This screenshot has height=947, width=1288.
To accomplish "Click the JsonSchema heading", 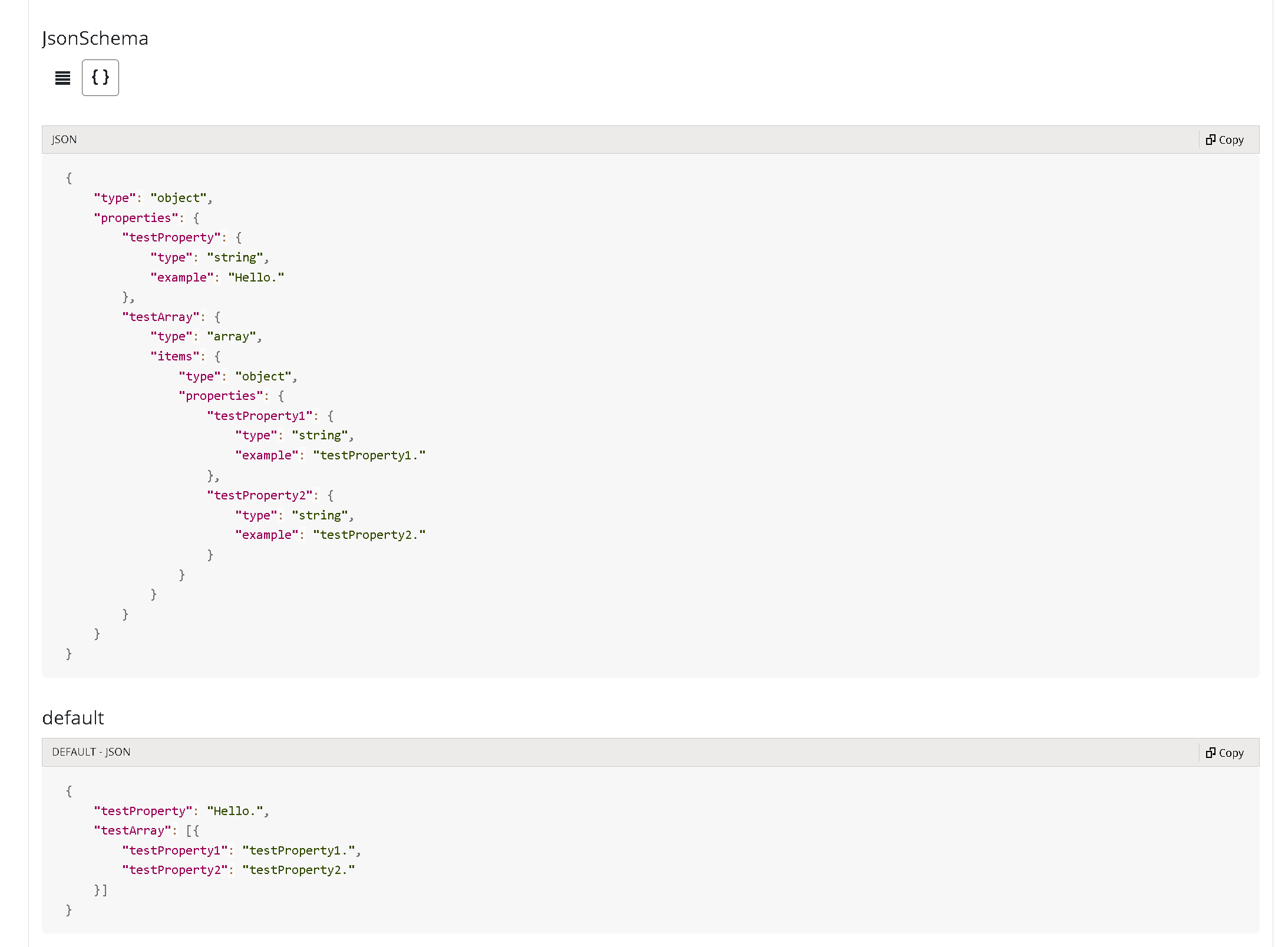I will (95, 38).
